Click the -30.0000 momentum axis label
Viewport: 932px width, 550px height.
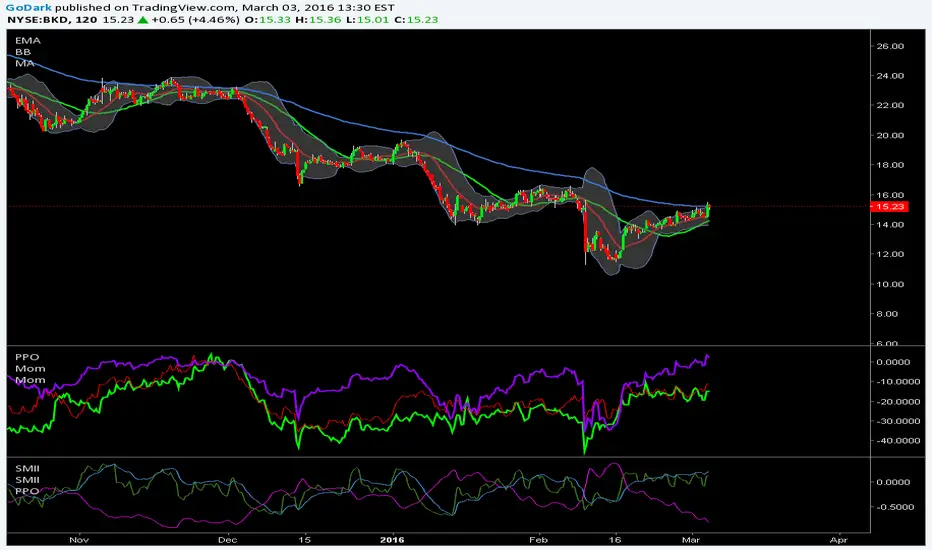point(898,421)
